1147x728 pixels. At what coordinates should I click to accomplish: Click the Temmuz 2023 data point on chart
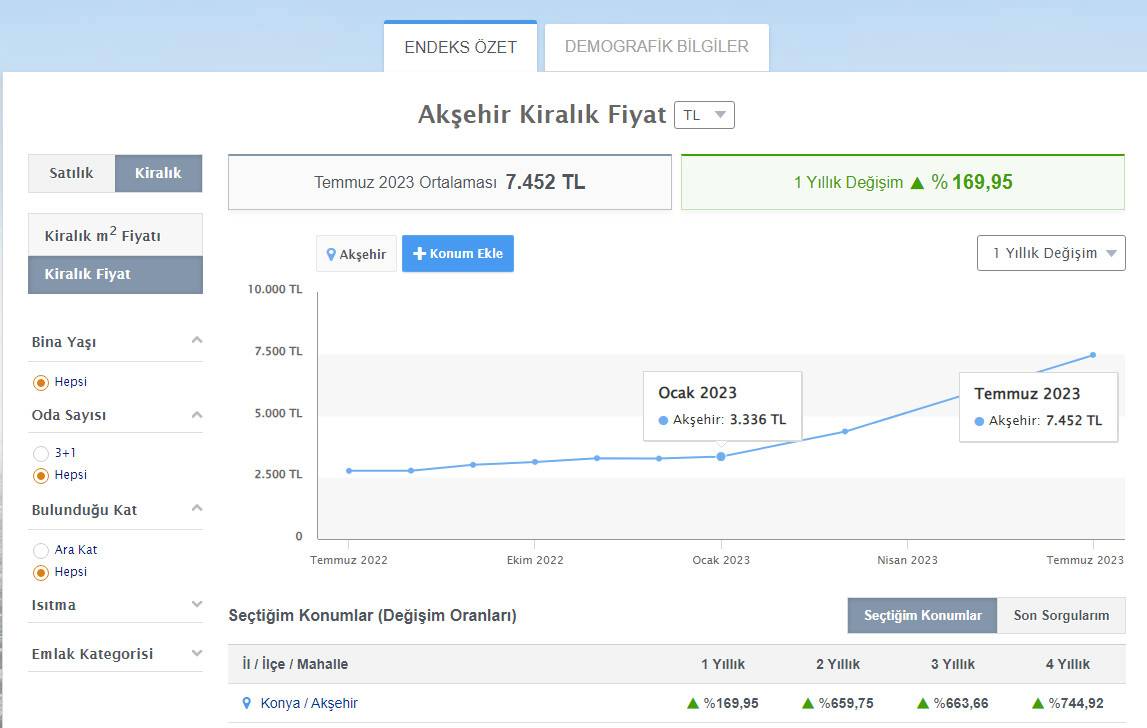click(1092, 354)
